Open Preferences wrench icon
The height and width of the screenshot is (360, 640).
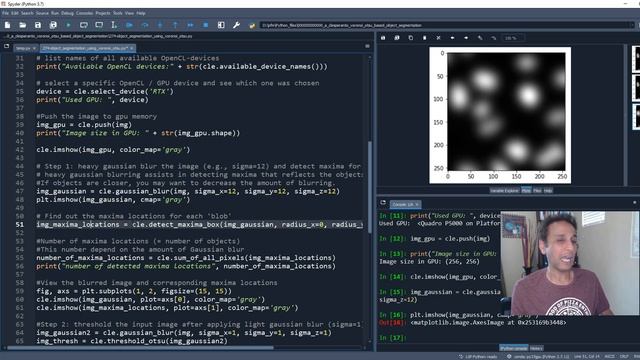236,25
